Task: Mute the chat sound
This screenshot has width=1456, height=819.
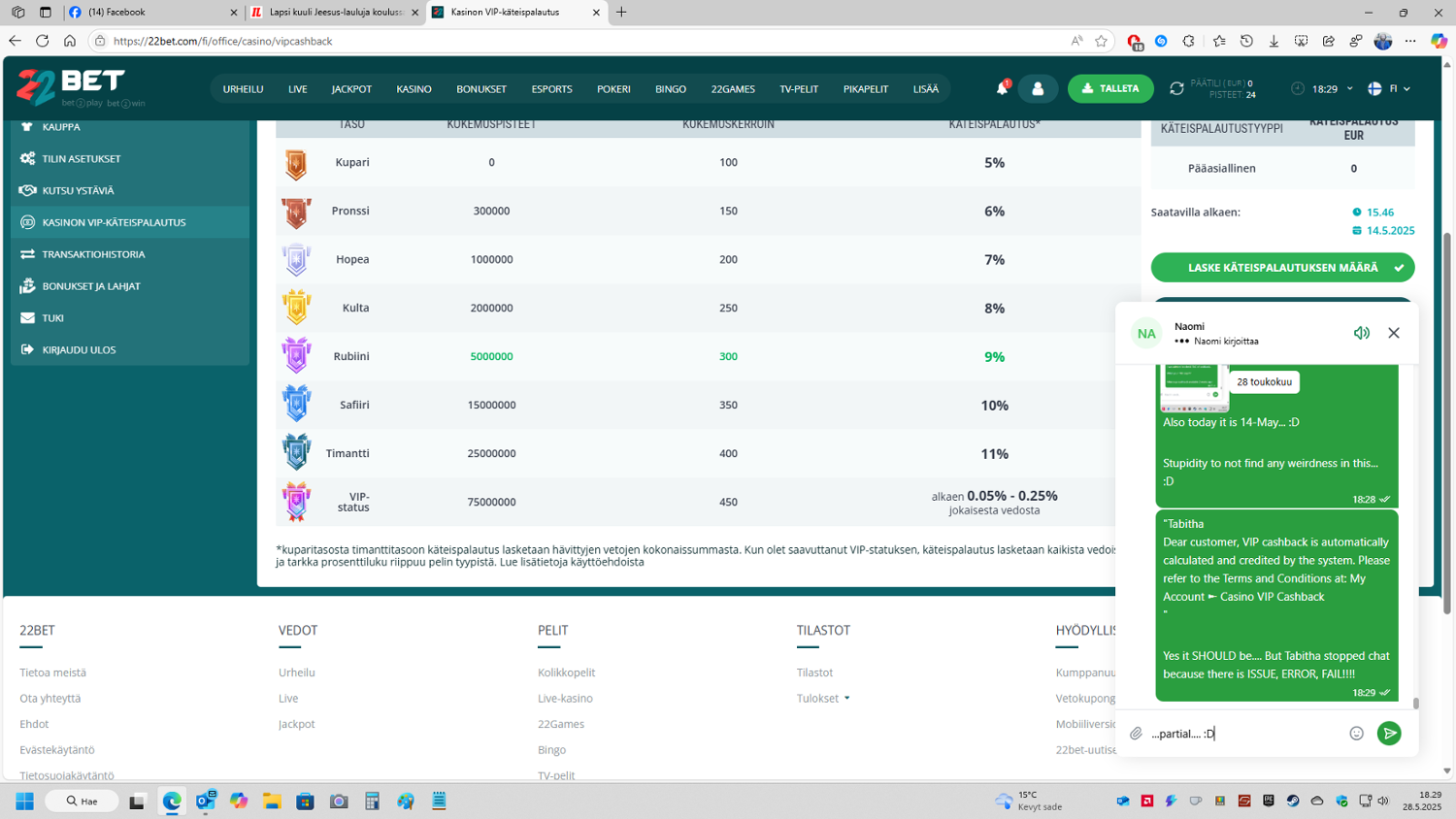Action: 1362,333
